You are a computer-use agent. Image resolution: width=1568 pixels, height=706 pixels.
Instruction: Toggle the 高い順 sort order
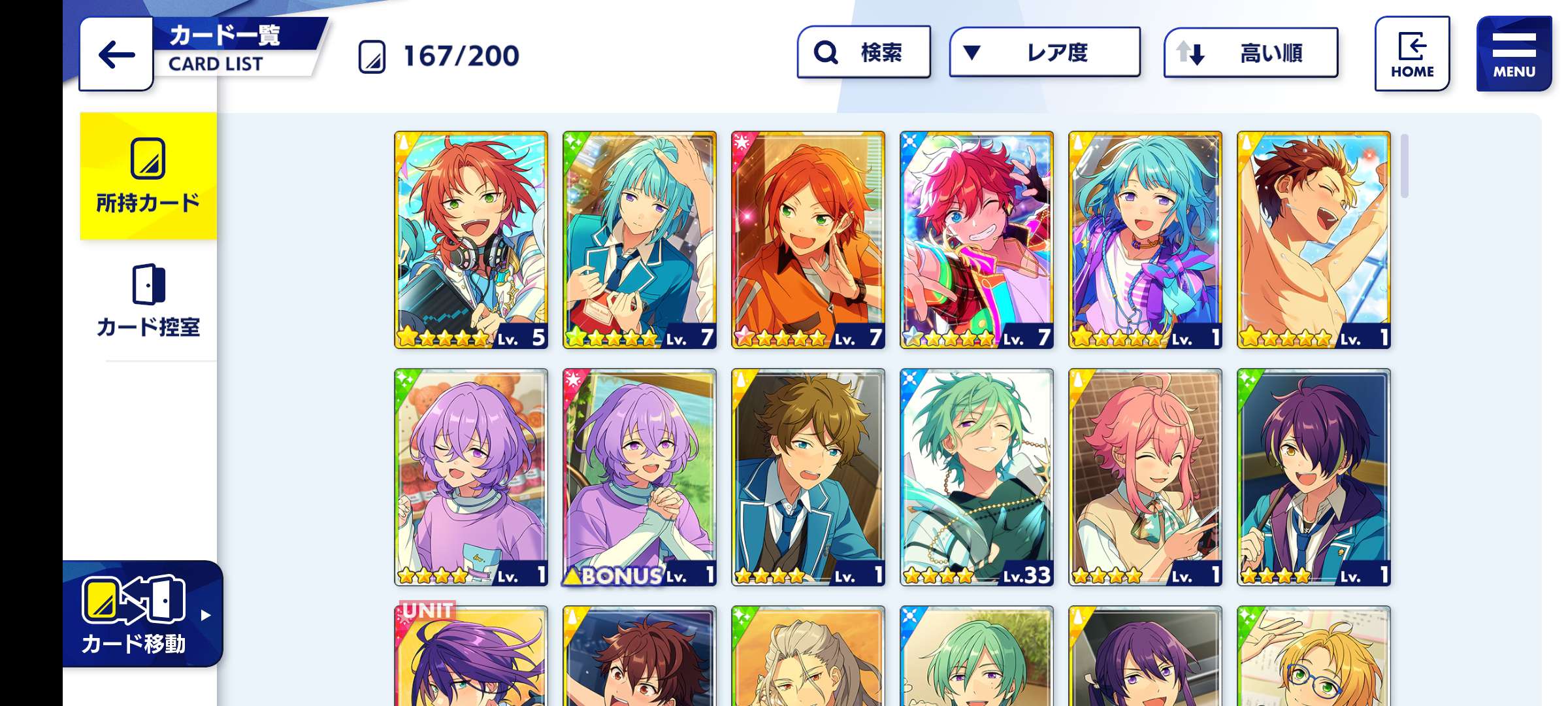pos(1250,53)
